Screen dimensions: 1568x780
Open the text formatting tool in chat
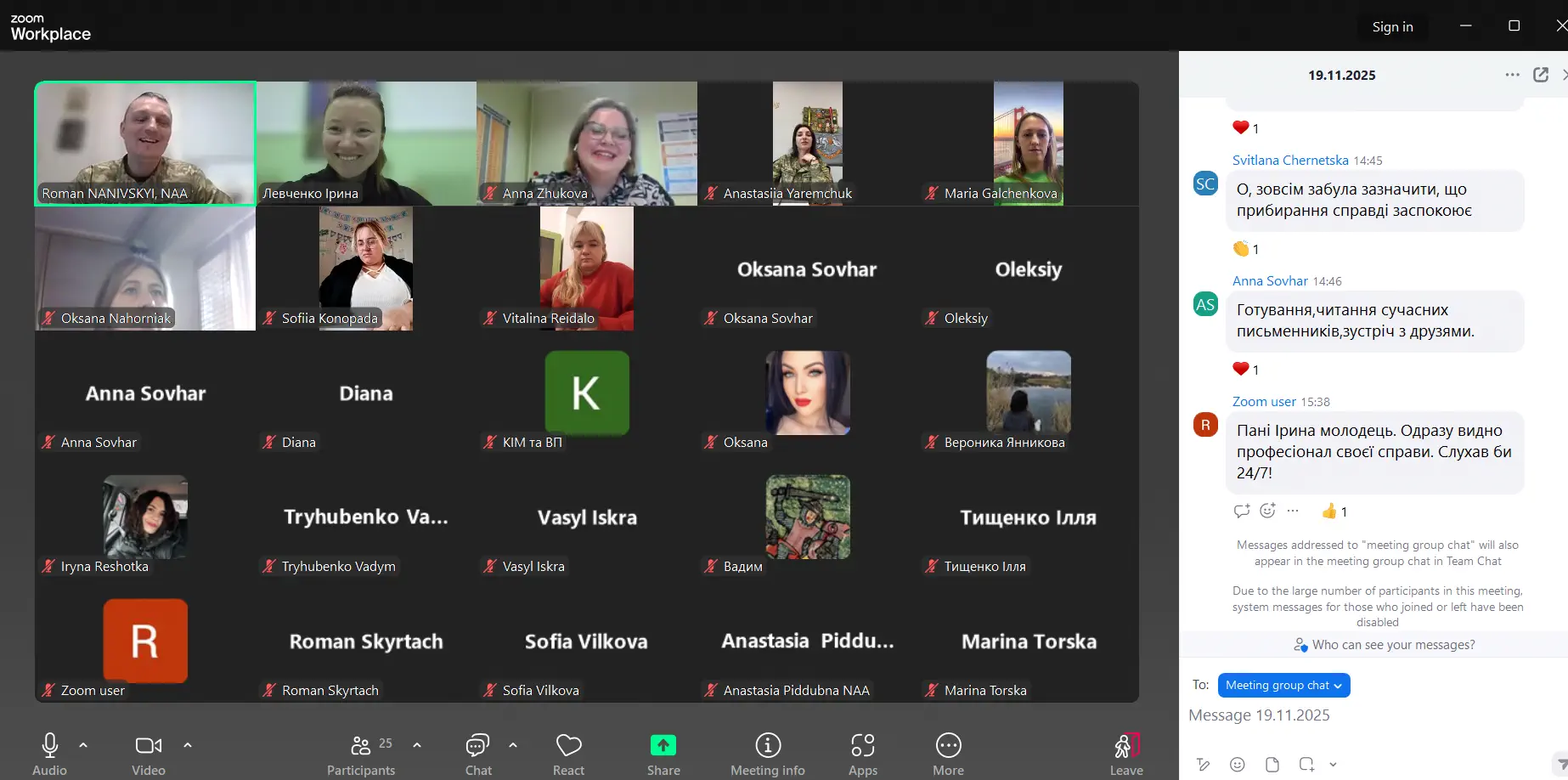coord(1203,764)
